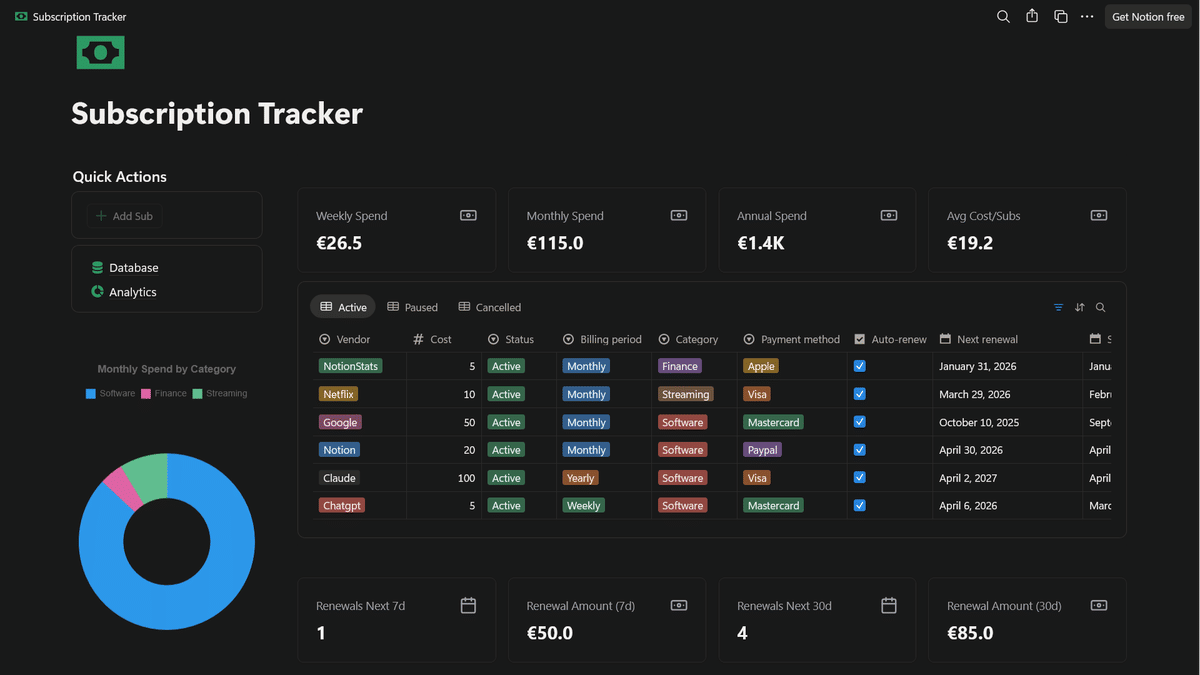Toggle Auto-renew checkbox for NotionStats
This screenshot has width=1200, height=675.
click(860, 366)
